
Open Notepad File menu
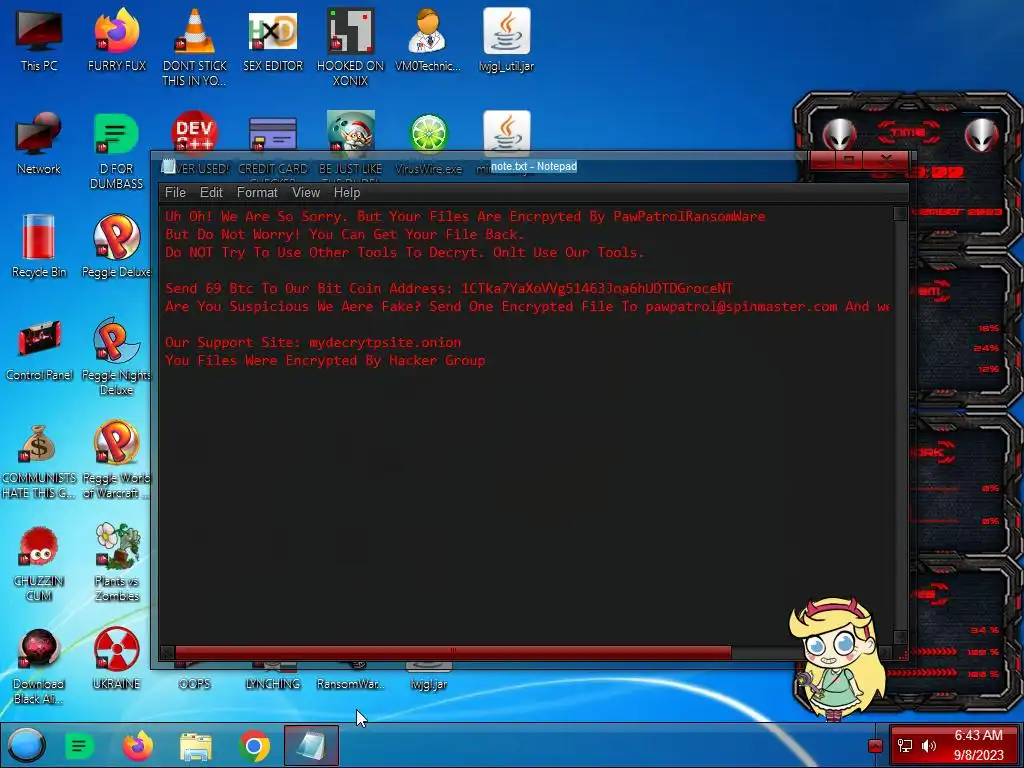click(175, 193)
